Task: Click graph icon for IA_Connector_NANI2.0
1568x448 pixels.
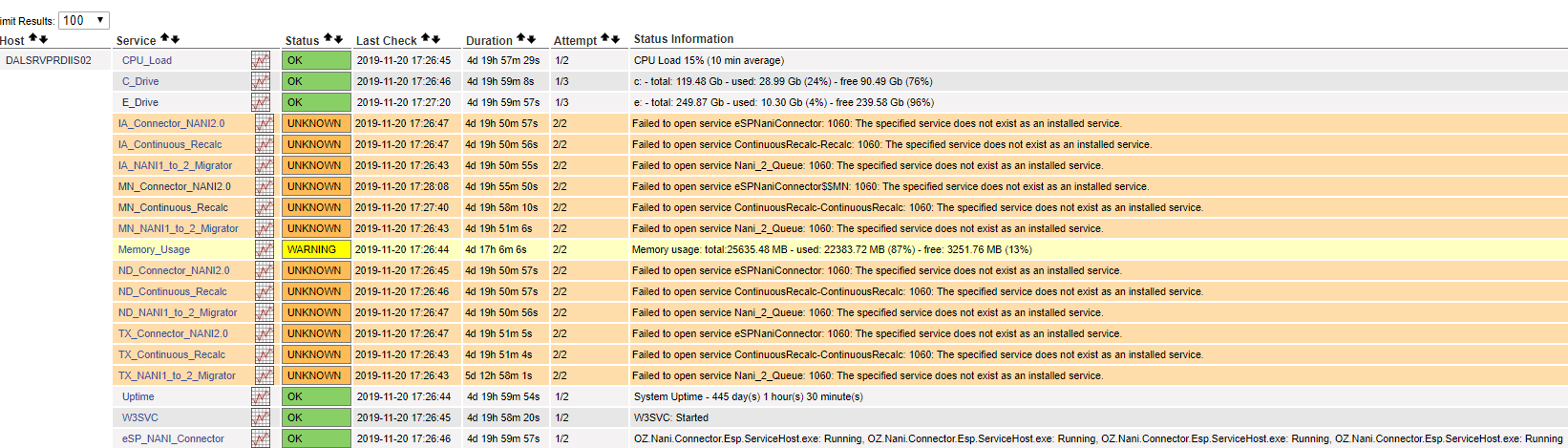Action: point(265,123)
